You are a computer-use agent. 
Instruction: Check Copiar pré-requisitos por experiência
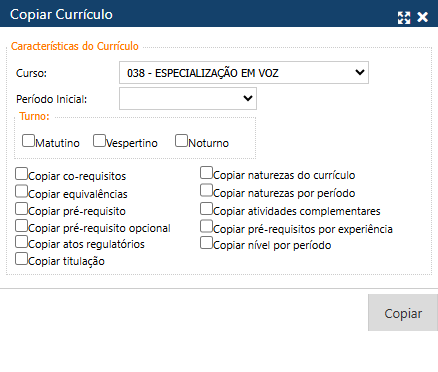click(206, 227)
